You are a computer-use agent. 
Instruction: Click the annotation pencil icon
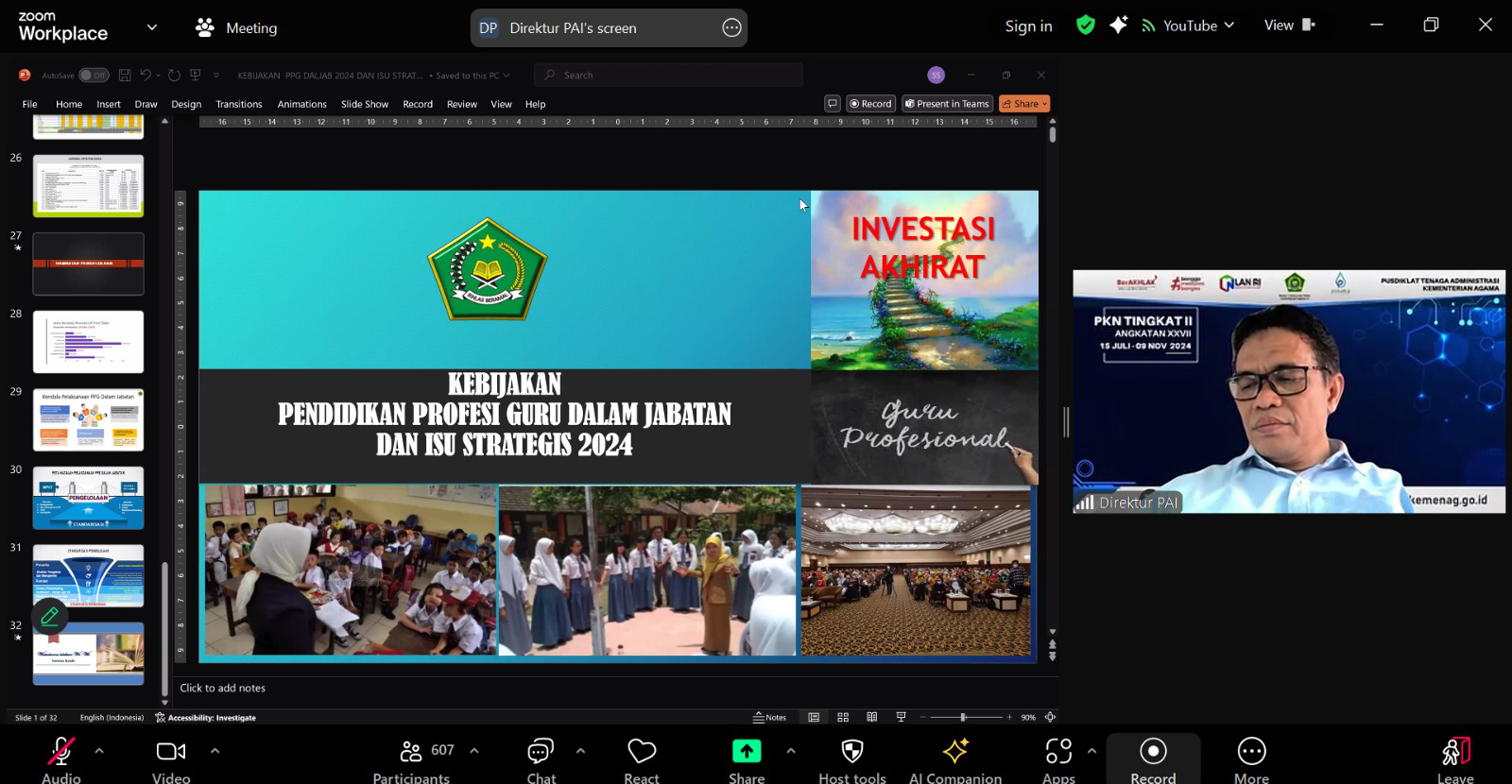click(x=49, y=617)
